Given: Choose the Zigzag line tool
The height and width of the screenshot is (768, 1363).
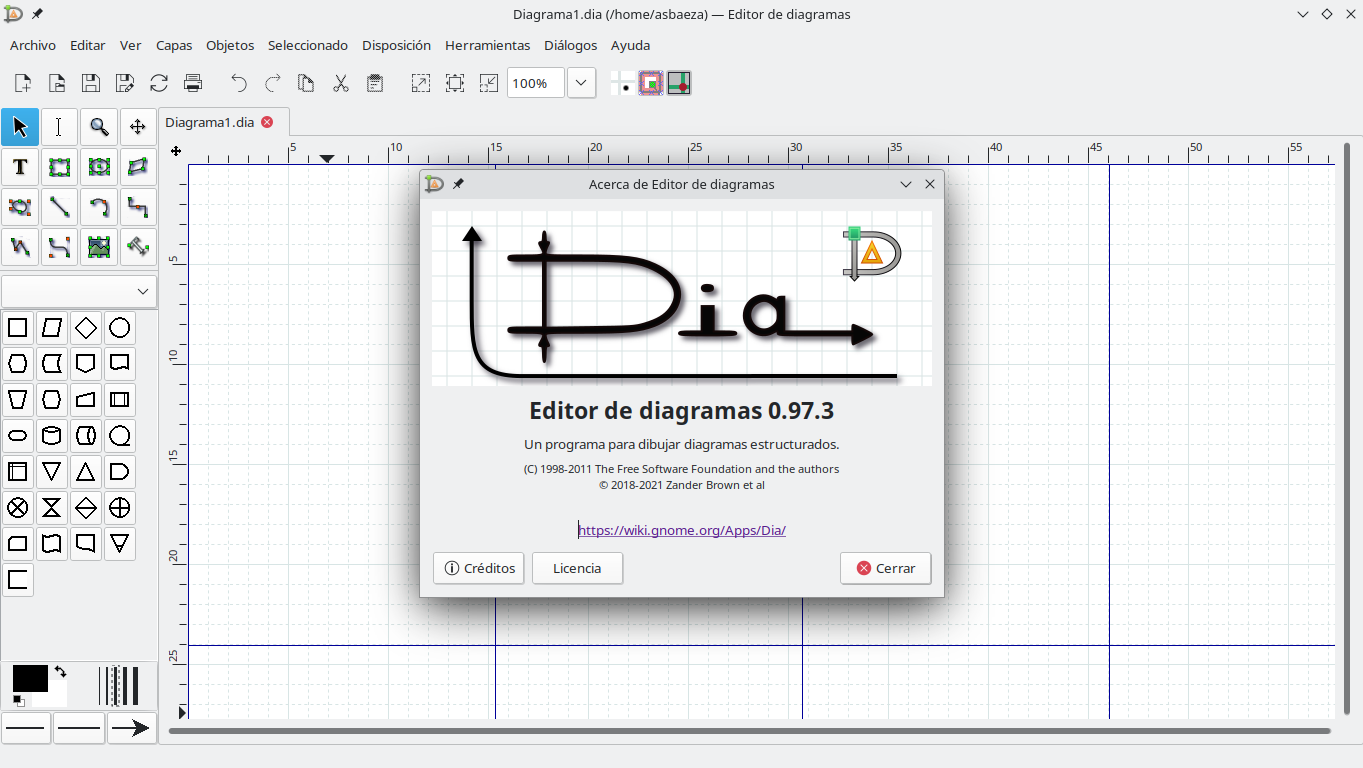Looking at the screenshot, I should pyautogui.click(x=138, y=207).
